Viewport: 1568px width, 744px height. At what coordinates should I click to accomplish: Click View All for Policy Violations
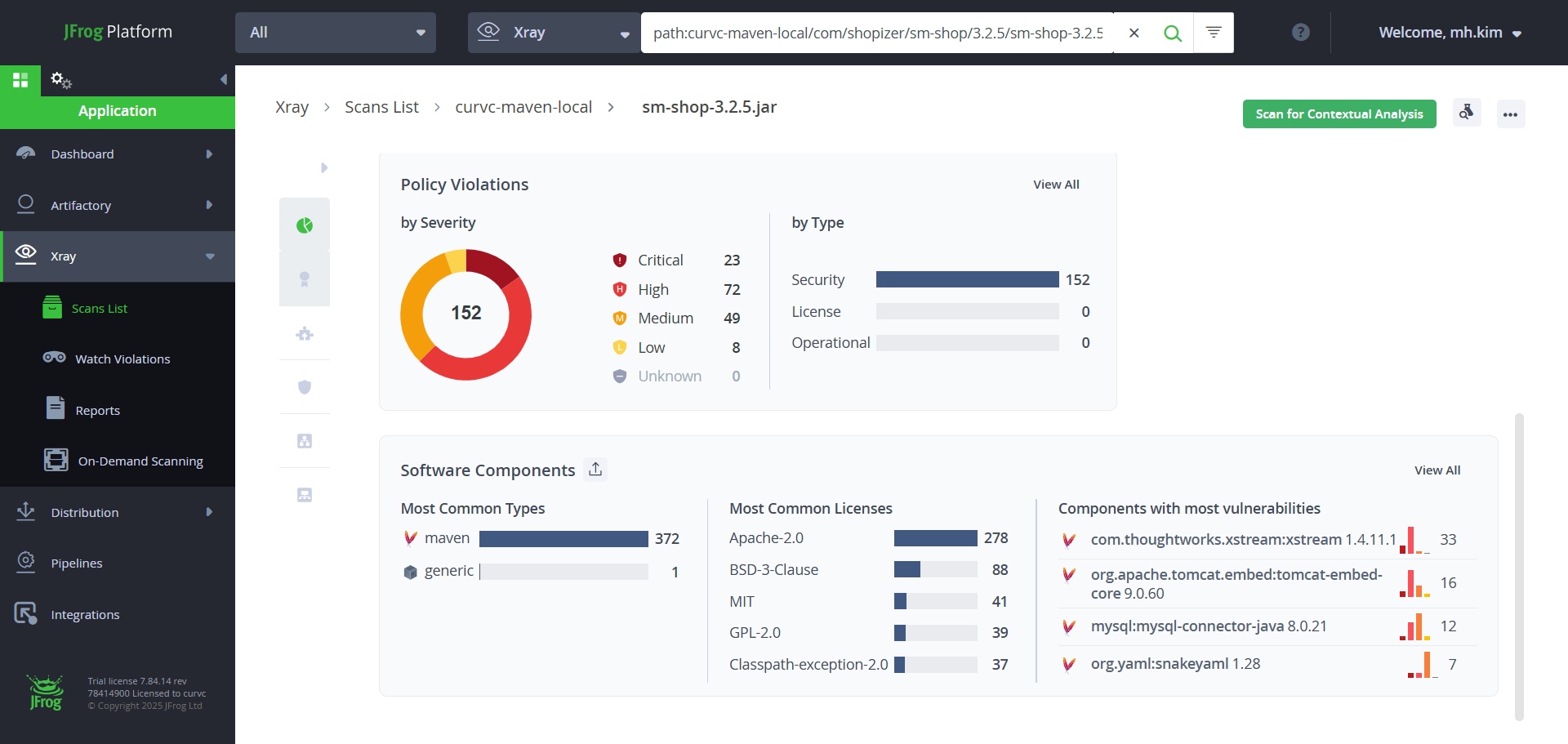[1056, 185]
